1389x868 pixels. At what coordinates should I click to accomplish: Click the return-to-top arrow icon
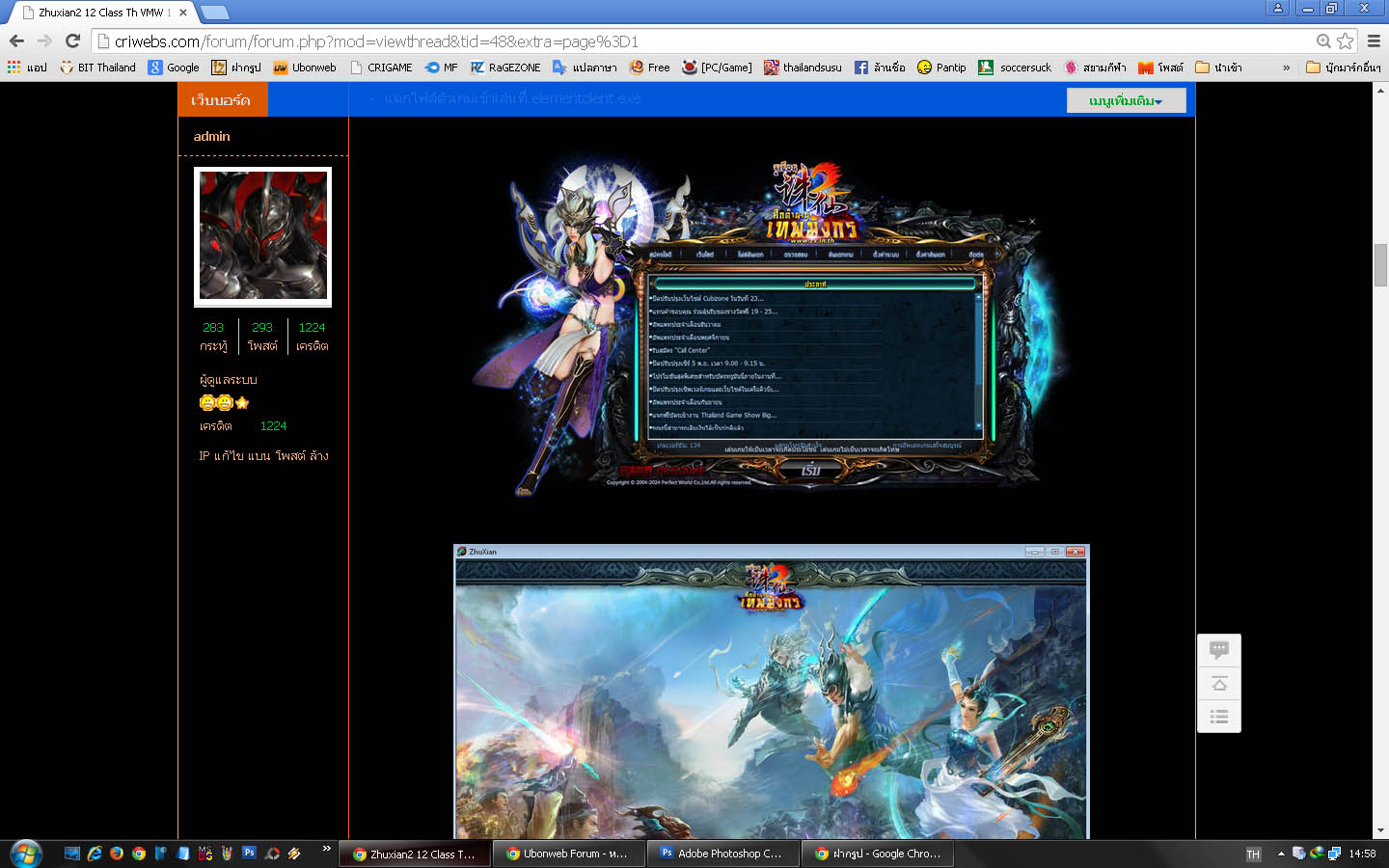point(1219,684)
